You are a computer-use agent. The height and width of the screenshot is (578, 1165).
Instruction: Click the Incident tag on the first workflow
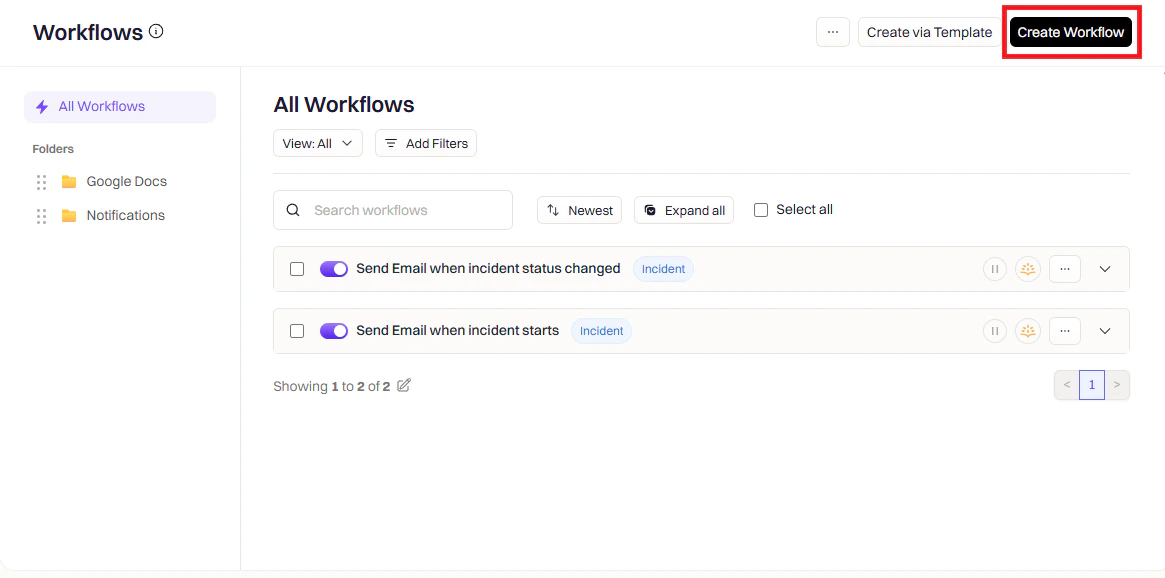(662, 268)
